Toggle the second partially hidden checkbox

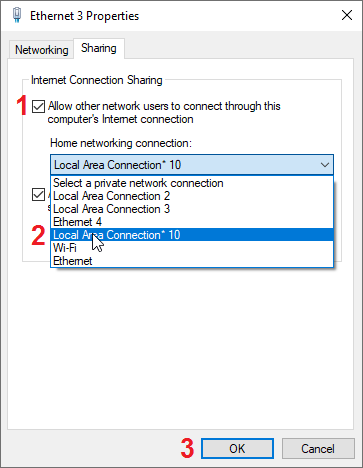38,195
